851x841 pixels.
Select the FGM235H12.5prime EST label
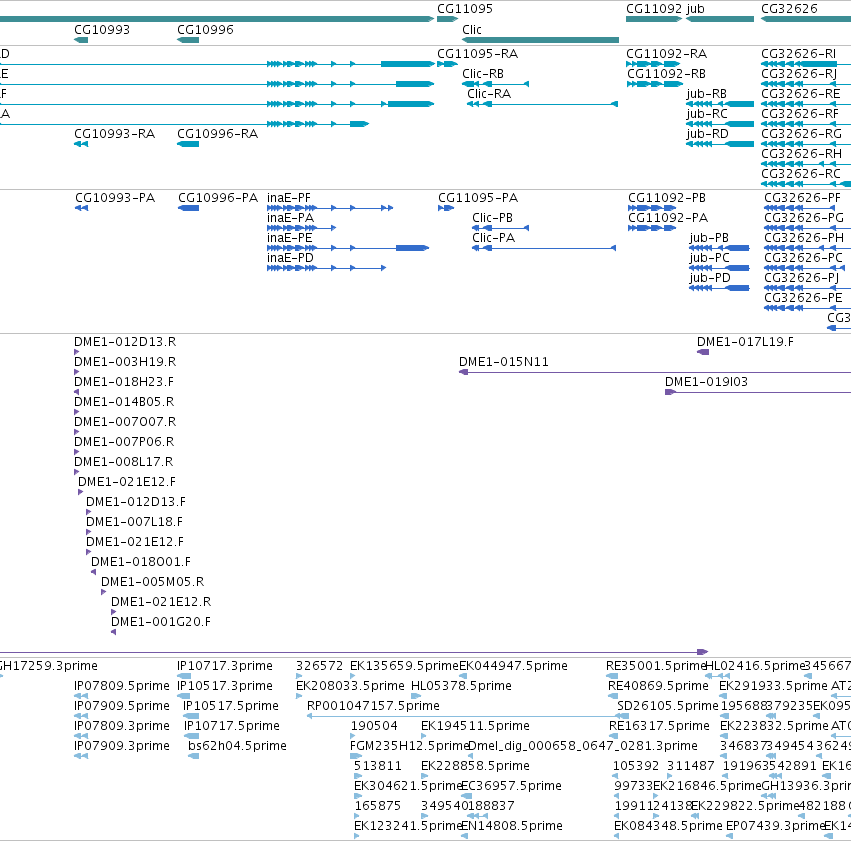tap(409, 747)
